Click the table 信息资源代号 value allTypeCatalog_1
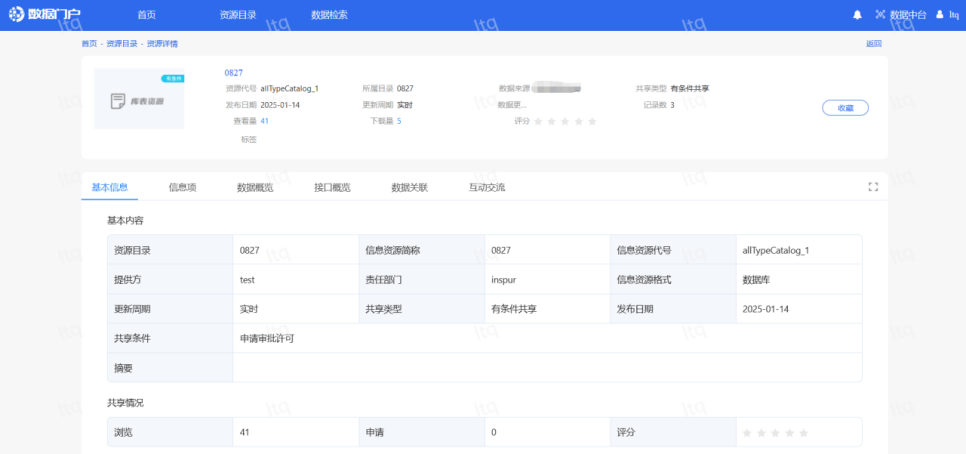Screen dimensions: 966x454 (x=776, y=250)
